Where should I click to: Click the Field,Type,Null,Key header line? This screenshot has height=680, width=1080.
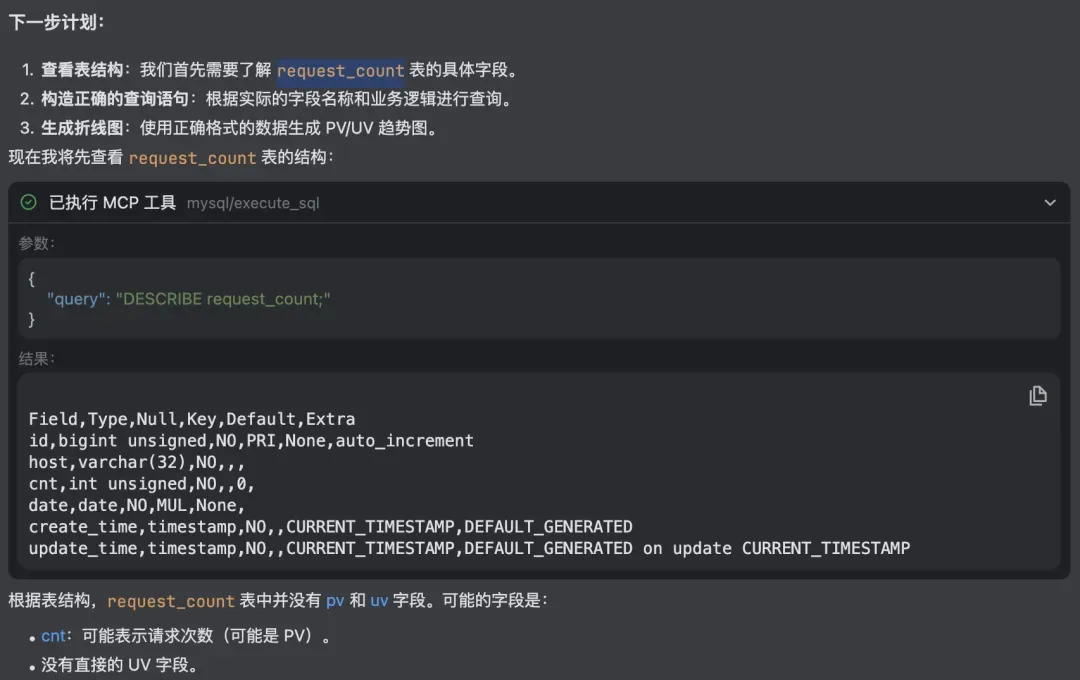(x=192, y=419)
